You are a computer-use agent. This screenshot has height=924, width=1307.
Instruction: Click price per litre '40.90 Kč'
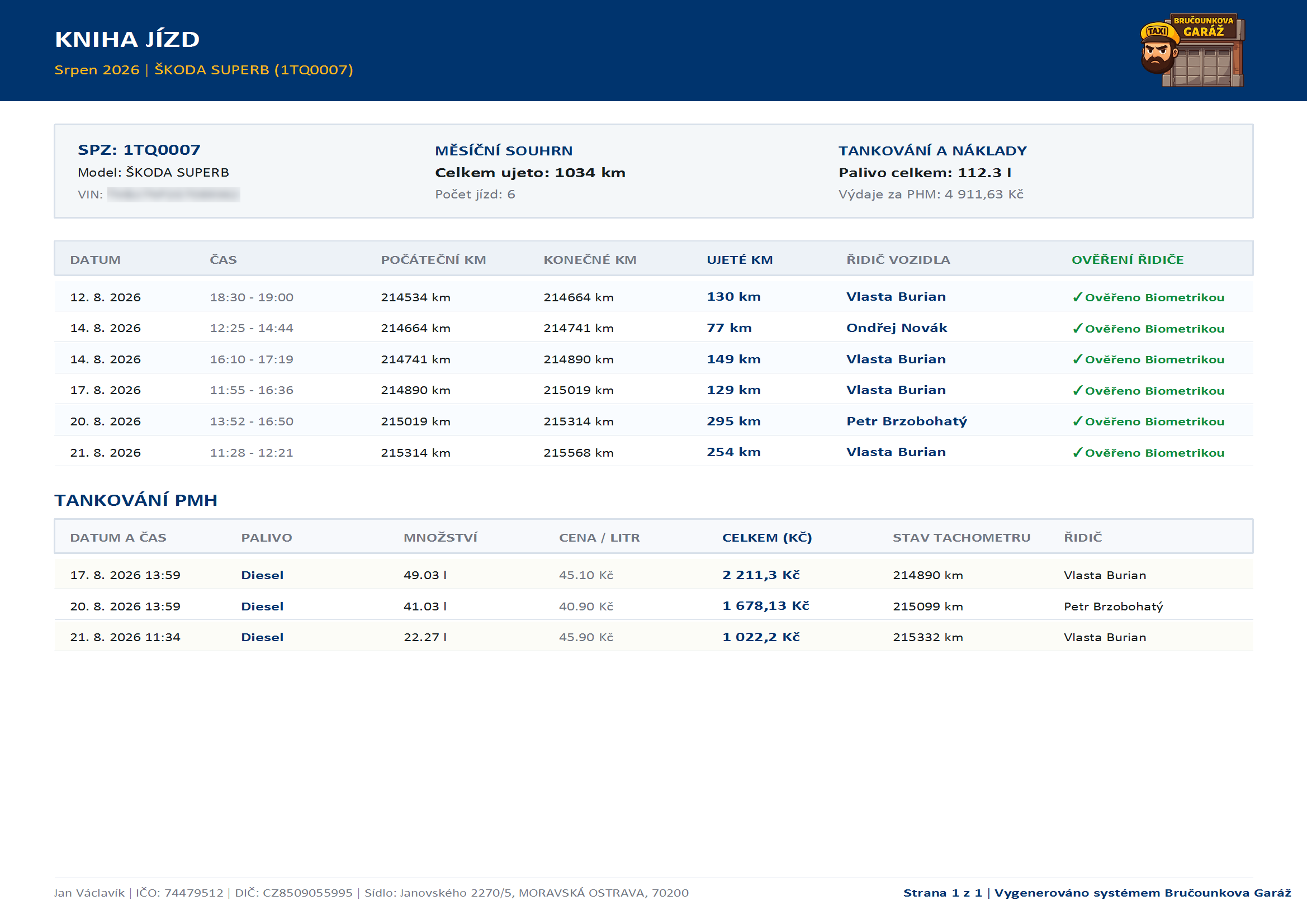pos(586,606)
